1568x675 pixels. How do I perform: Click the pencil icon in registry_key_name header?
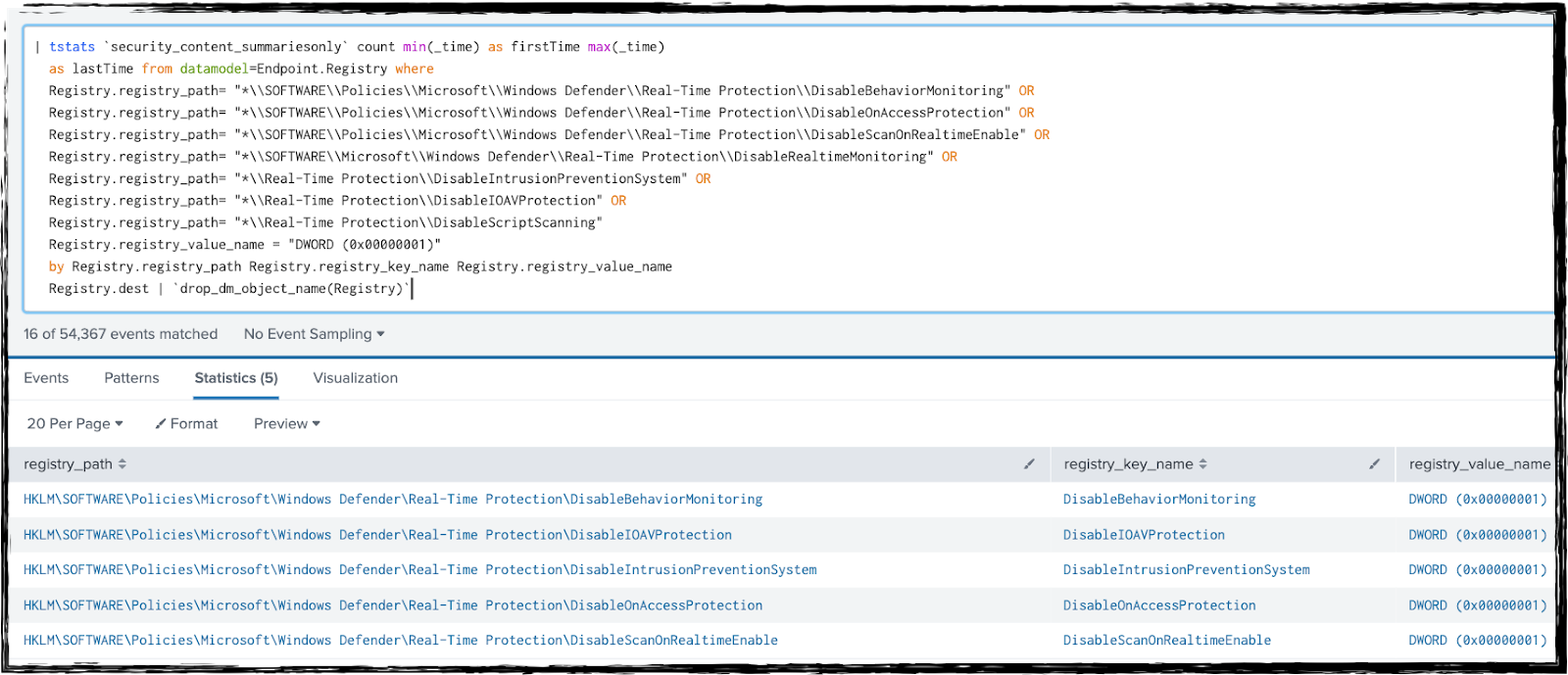[1374, 464]
